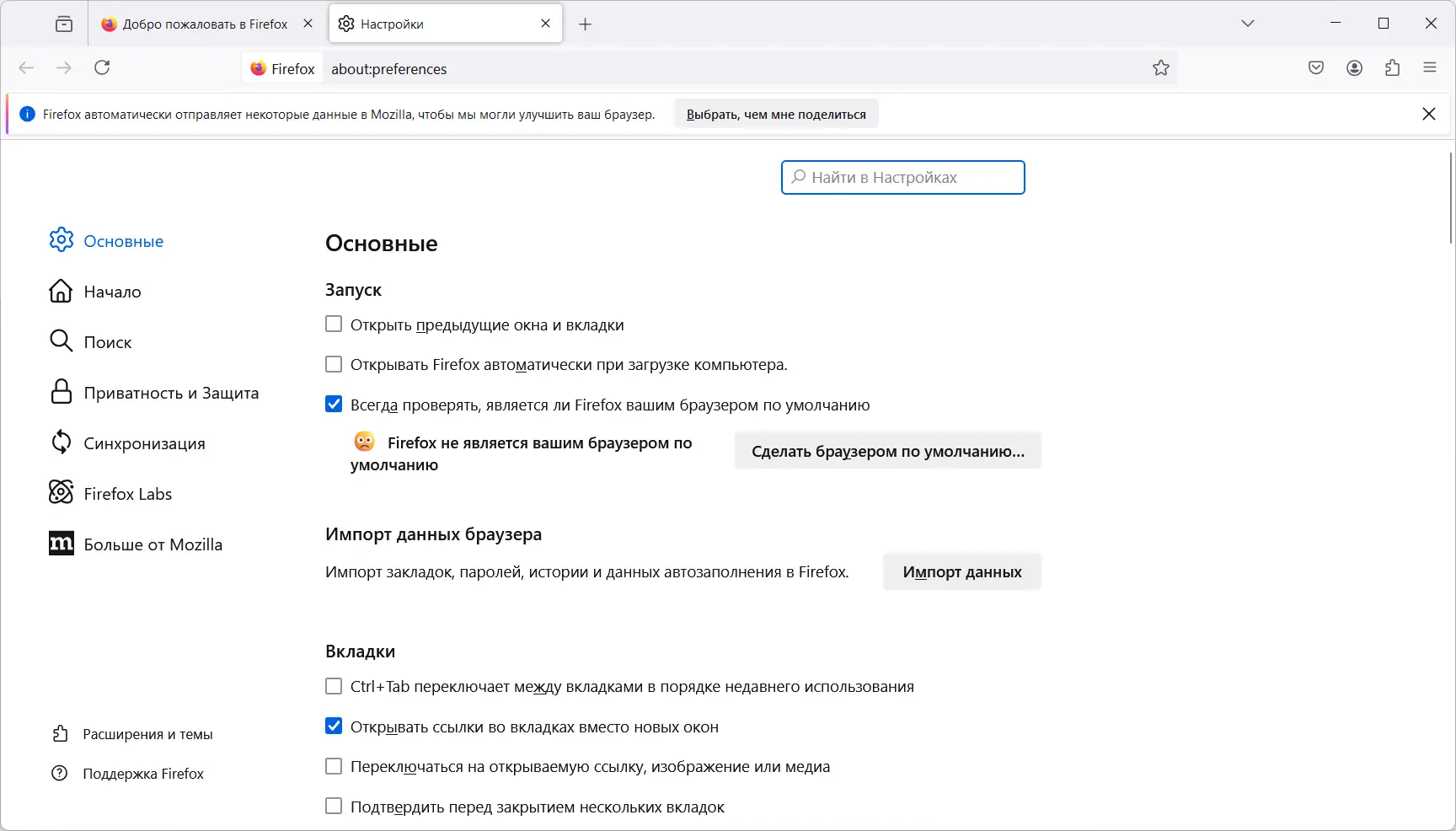This screenshot has width=1456, height=831.
Task: Open Синхронизация settings via sidebar icon
Action: [x=60, y=442]
